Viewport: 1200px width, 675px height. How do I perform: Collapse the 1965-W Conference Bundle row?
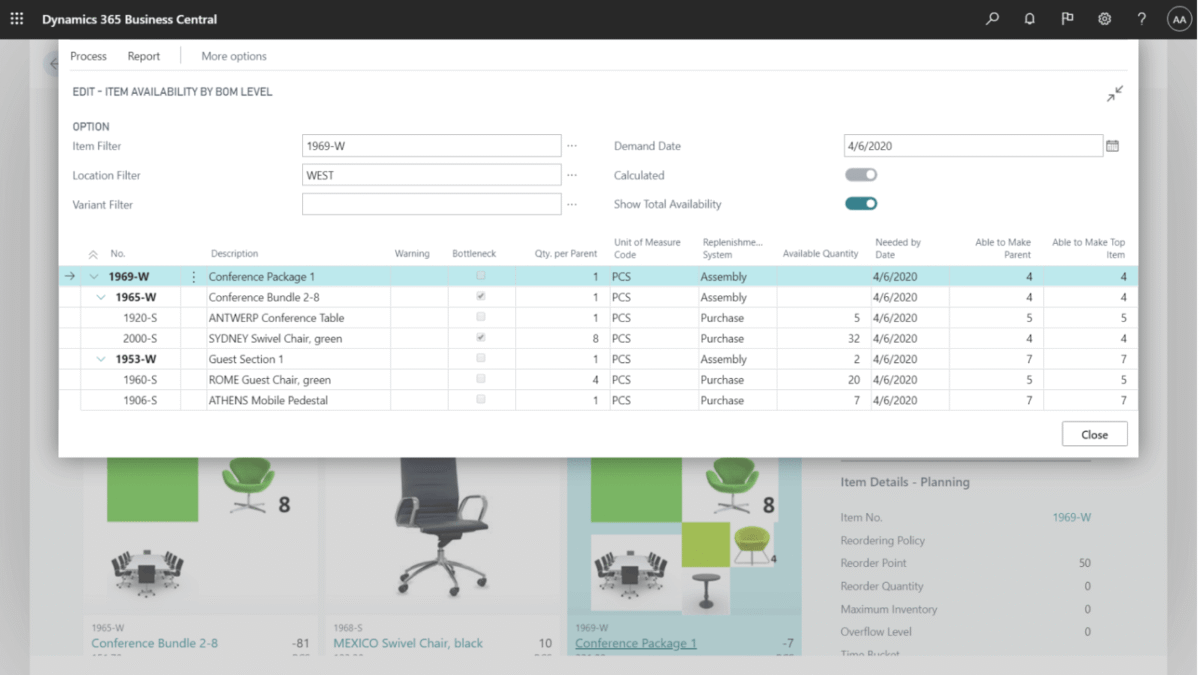[101, 297]
